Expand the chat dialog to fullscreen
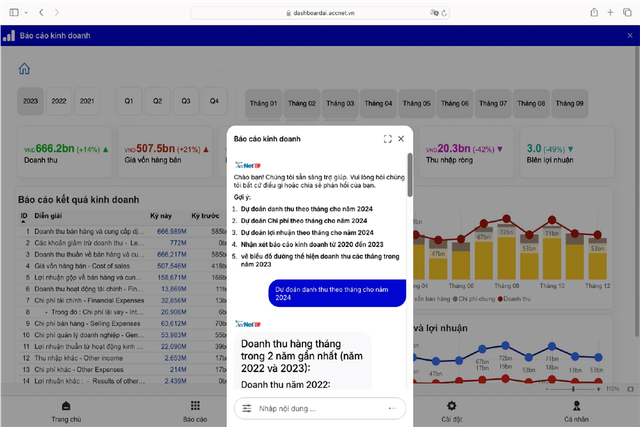 (x=388, y=139)
